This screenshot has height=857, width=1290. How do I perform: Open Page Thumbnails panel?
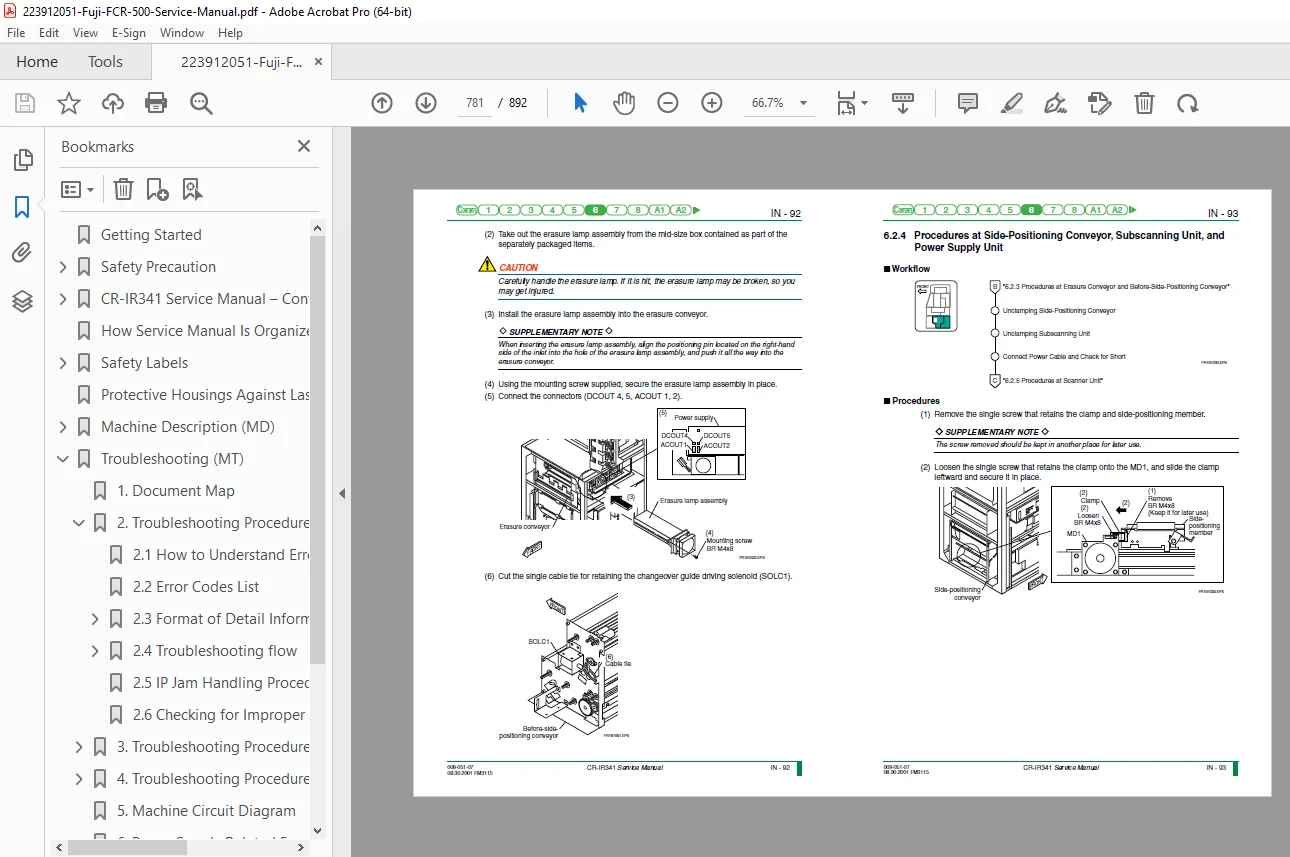point(22,160)
